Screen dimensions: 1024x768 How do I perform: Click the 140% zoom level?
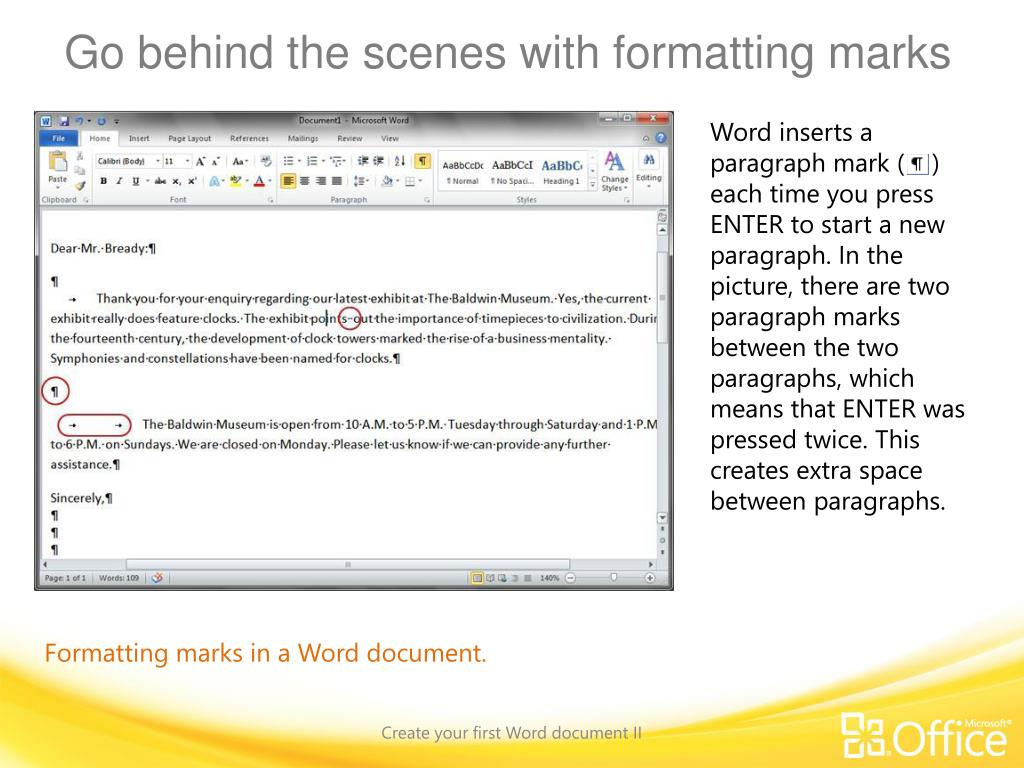pos(549,578)
